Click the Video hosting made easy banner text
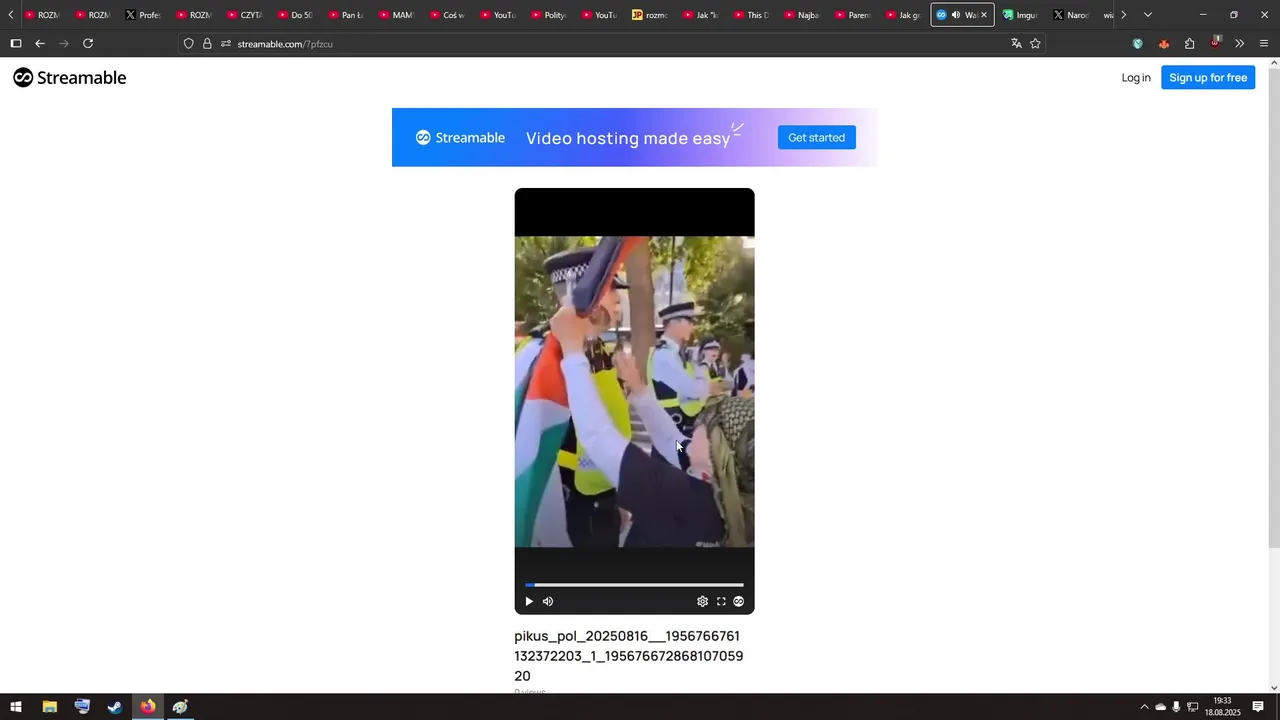 628,138
